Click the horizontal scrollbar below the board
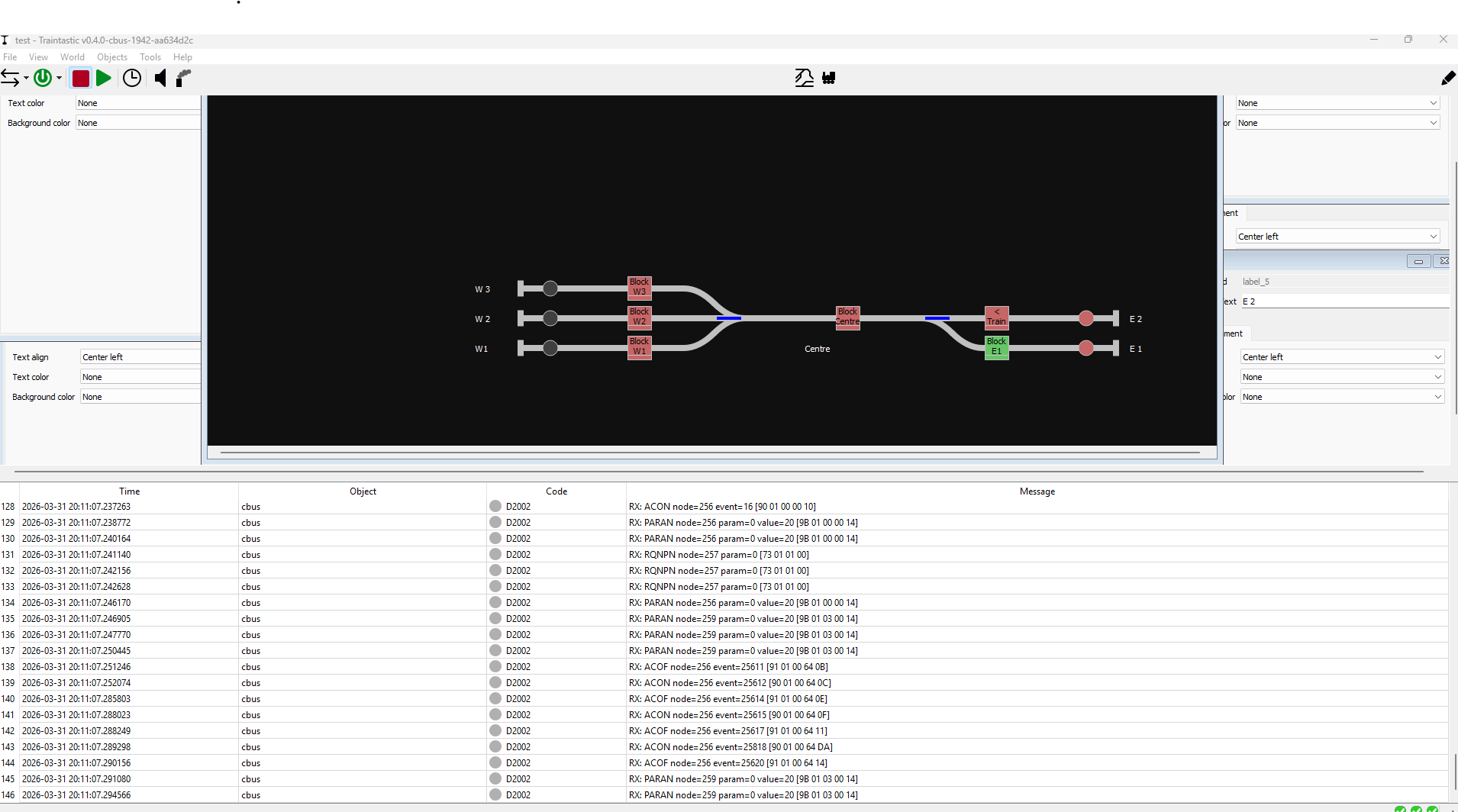This screenshot has height=812, width=1458. [x=710, y=453]
